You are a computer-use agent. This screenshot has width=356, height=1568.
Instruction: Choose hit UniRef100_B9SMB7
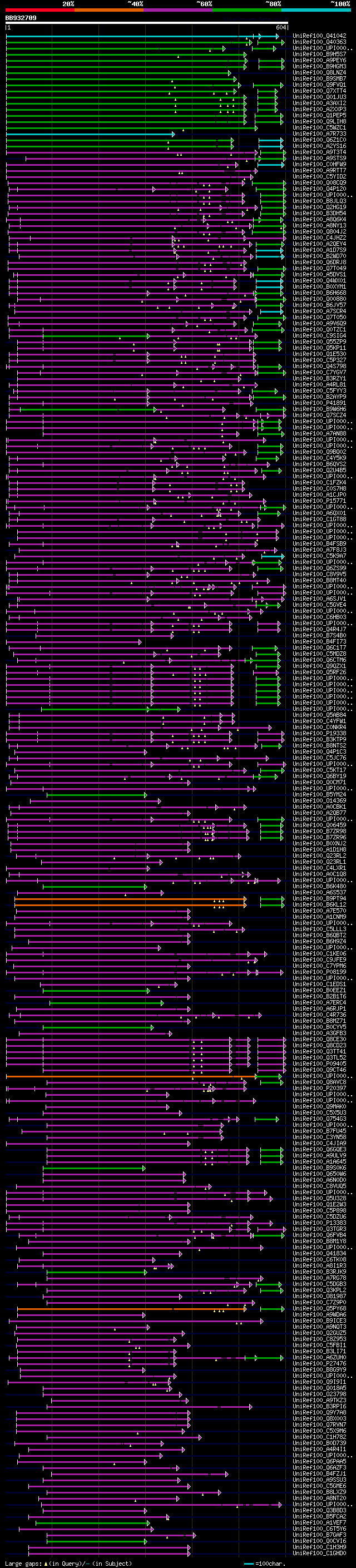click(319, 78)
